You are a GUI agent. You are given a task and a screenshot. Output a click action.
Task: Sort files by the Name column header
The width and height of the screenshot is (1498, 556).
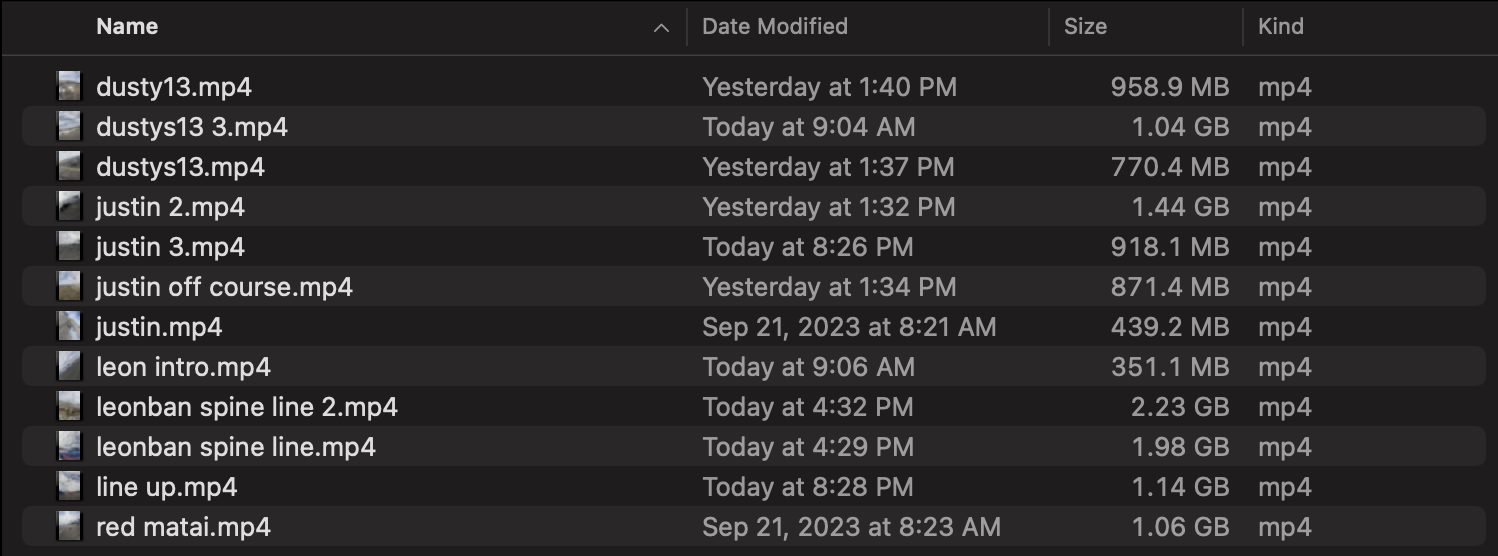(x=127, y=27)
